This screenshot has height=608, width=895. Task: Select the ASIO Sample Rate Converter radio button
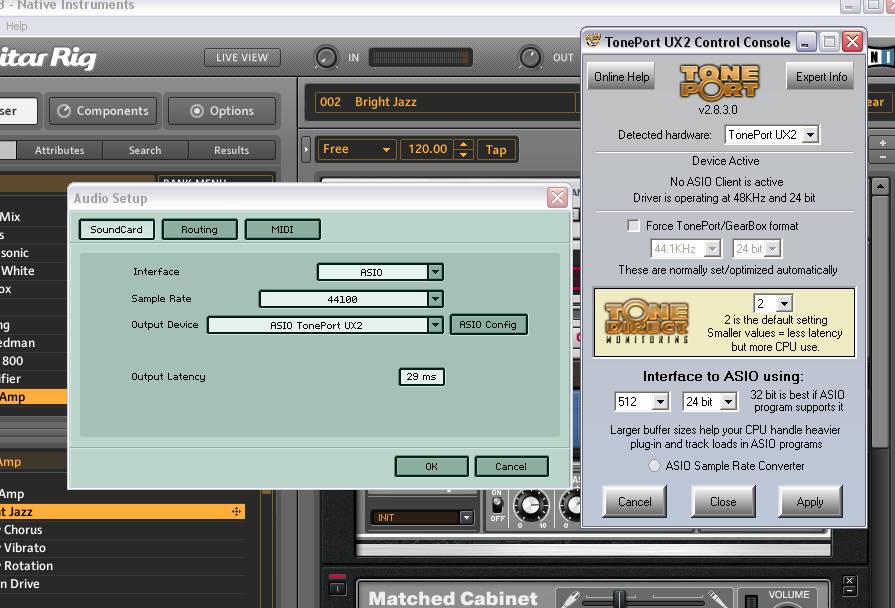654,466
